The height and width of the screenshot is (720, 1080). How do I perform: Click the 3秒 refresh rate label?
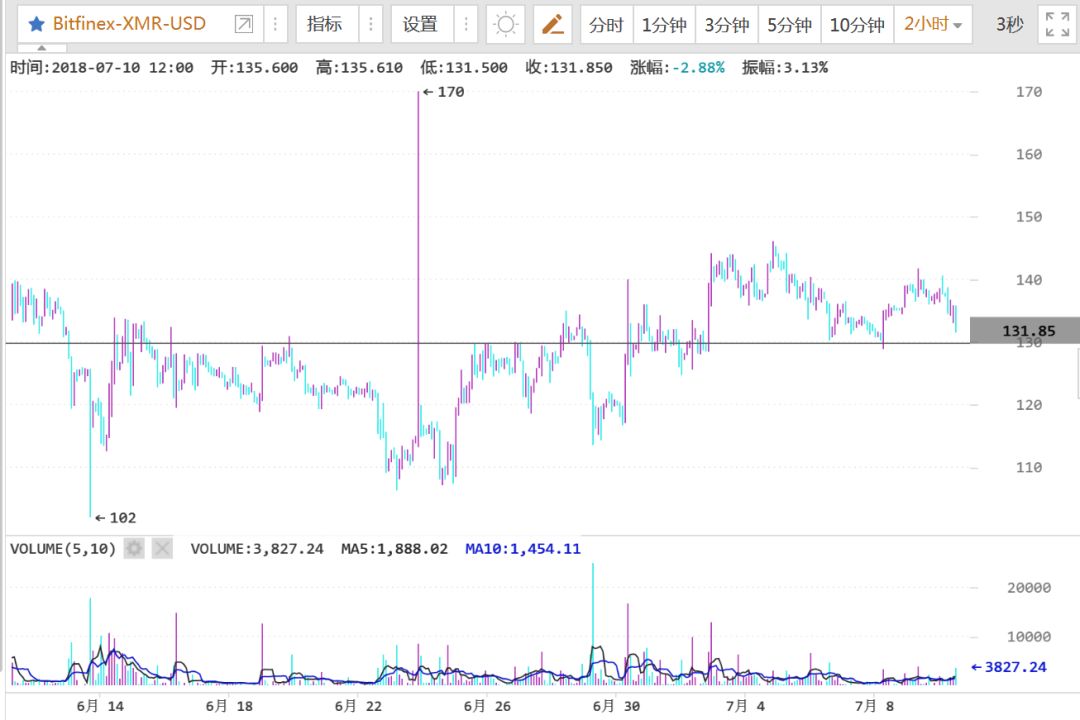pyautogui.click(x=1010, y=25)
